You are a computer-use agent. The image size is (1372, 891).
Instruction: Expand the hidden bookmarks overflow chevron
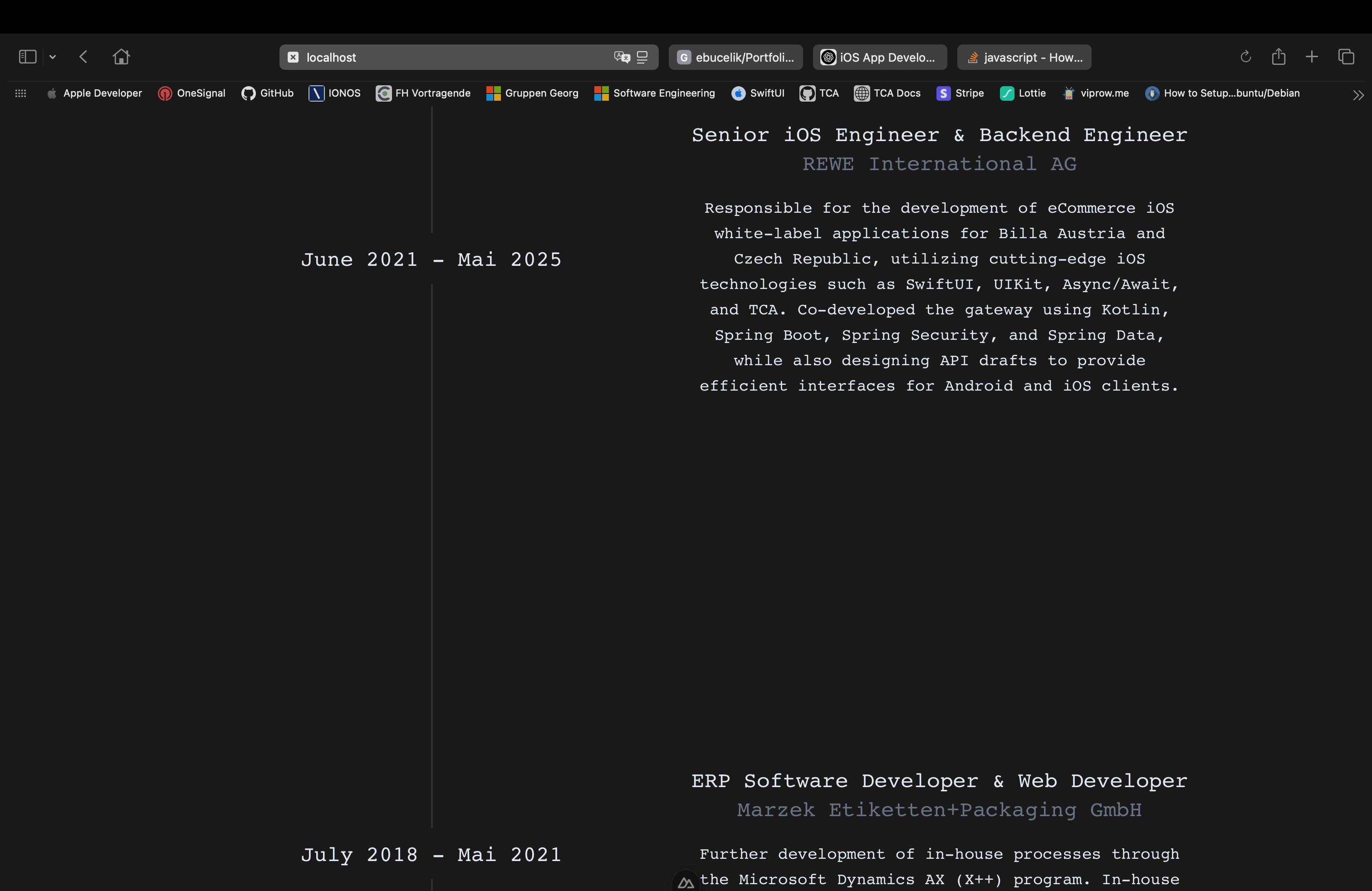tap(1358, 95)
